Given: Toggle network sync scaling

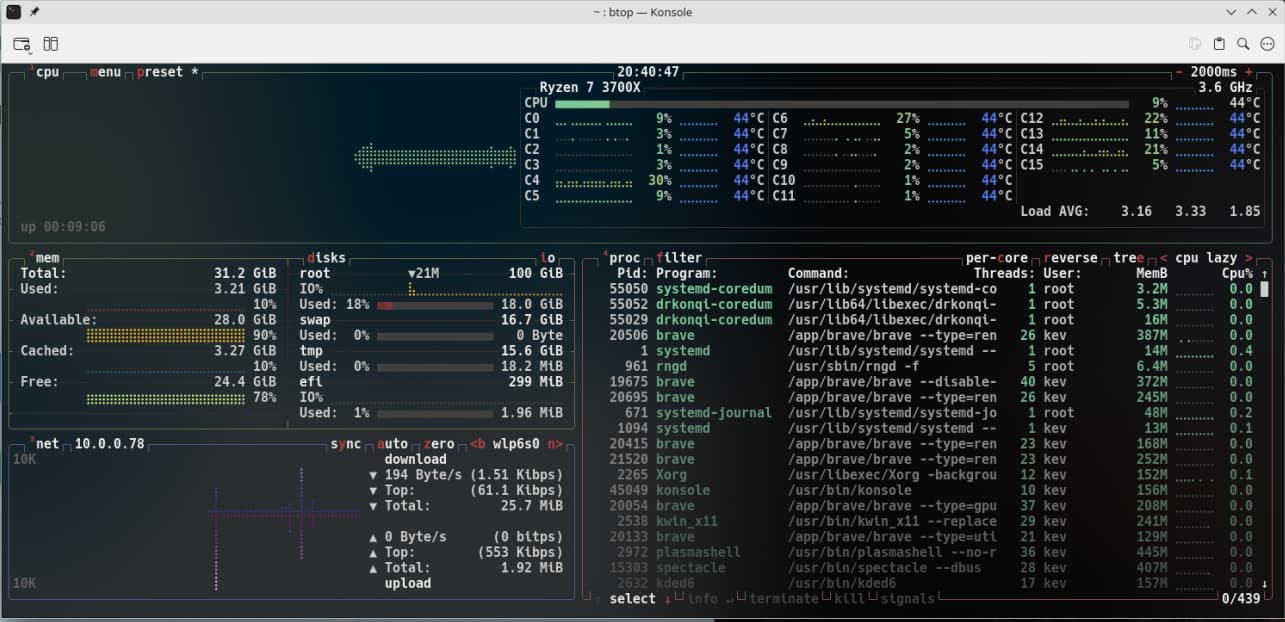Looking at the screenshot, I should click(346, 444).
